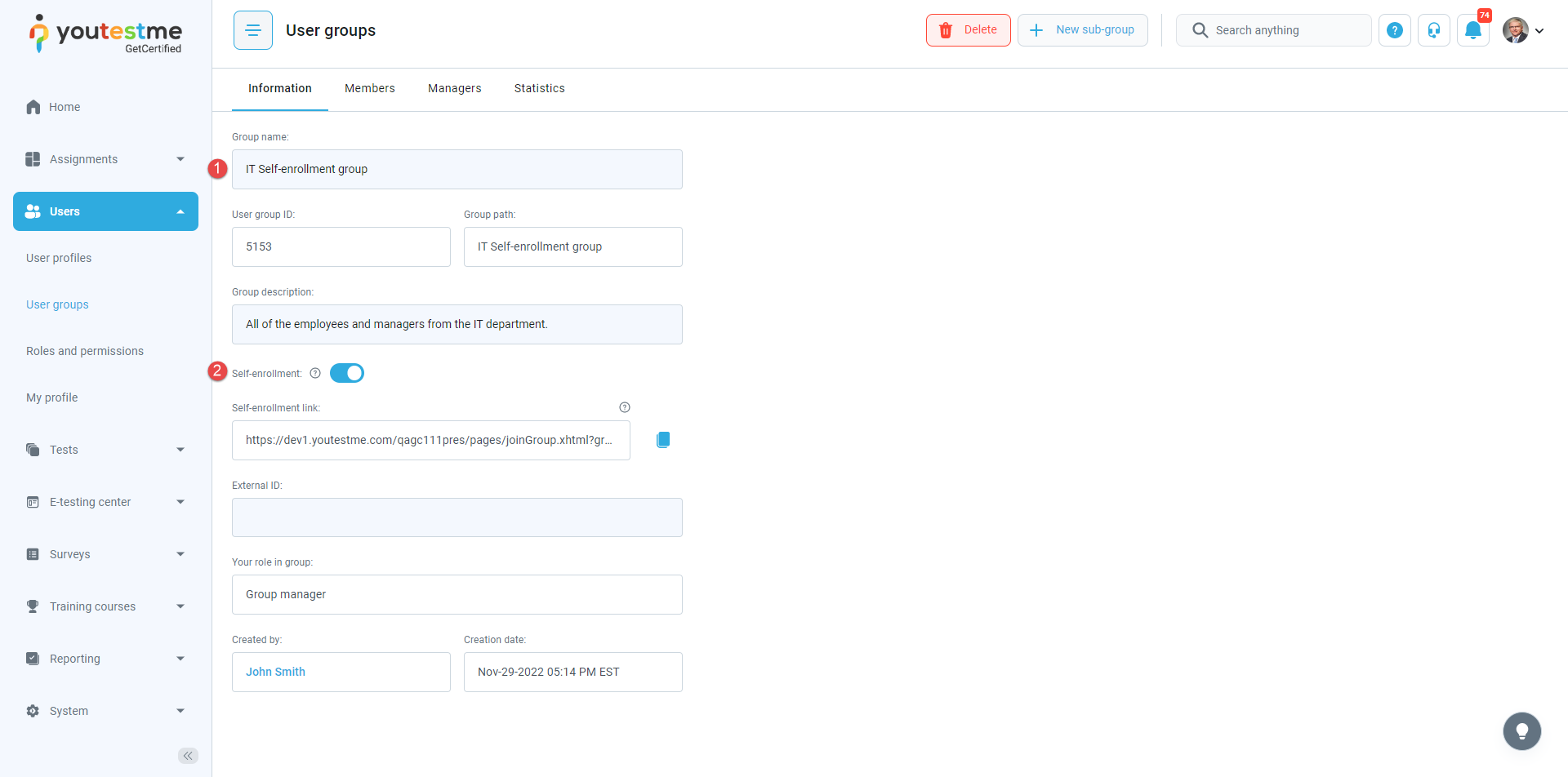Open the user avatar dropdown
1568x777 pixels.
(1523, 30)
